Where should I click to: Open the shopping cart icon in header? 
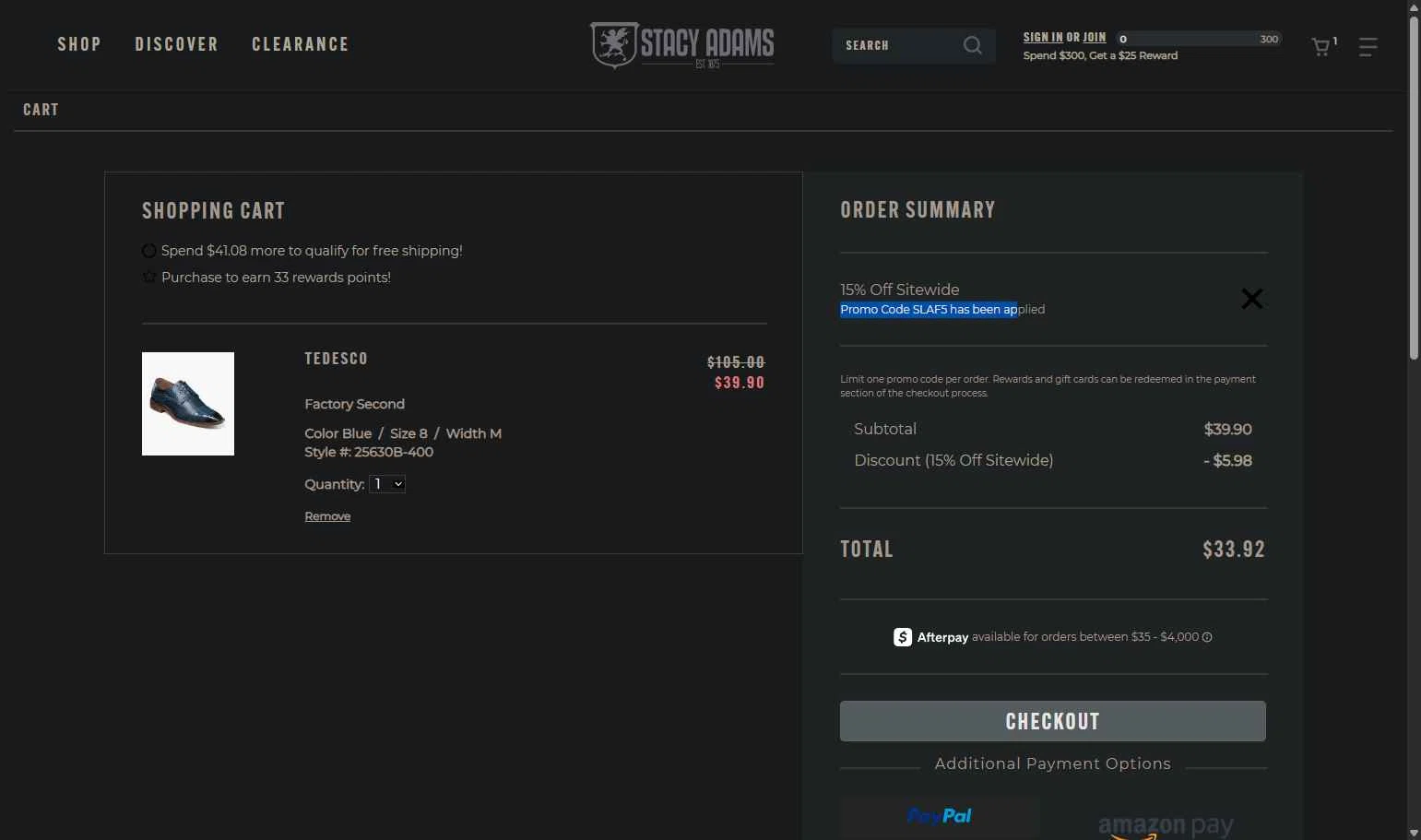point(1321,47)
